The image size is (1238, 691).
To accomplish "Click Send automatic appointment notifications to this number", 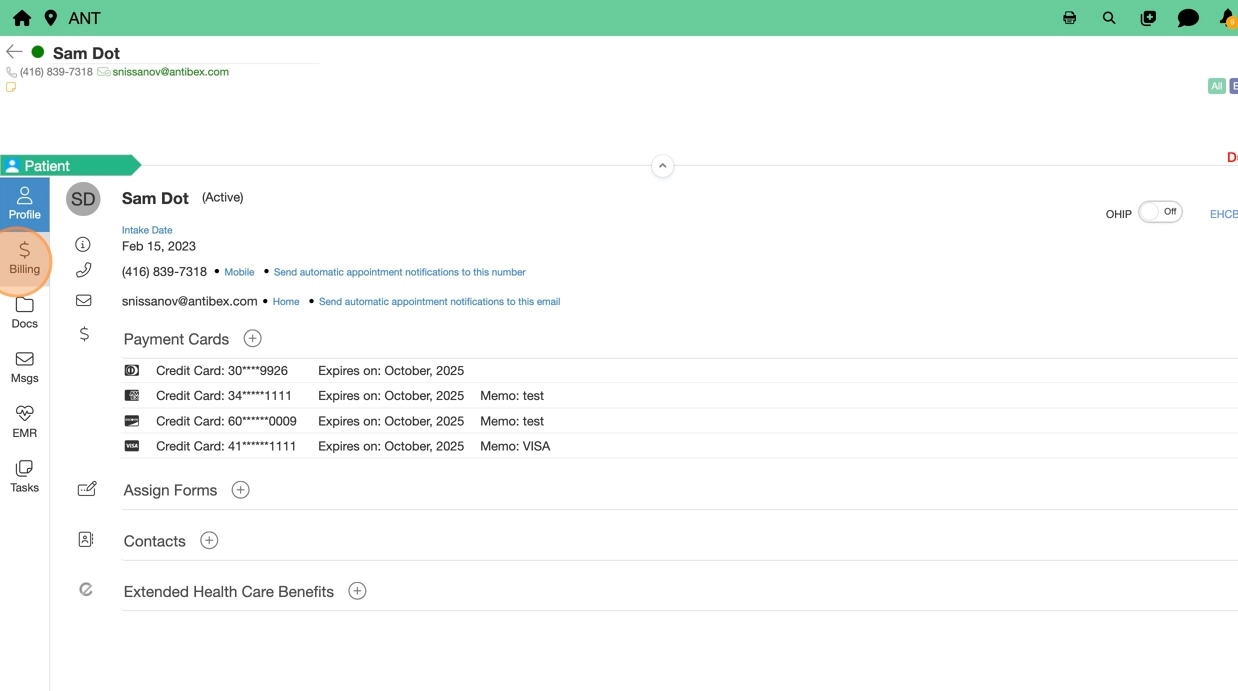I will (x=399, y=272).
